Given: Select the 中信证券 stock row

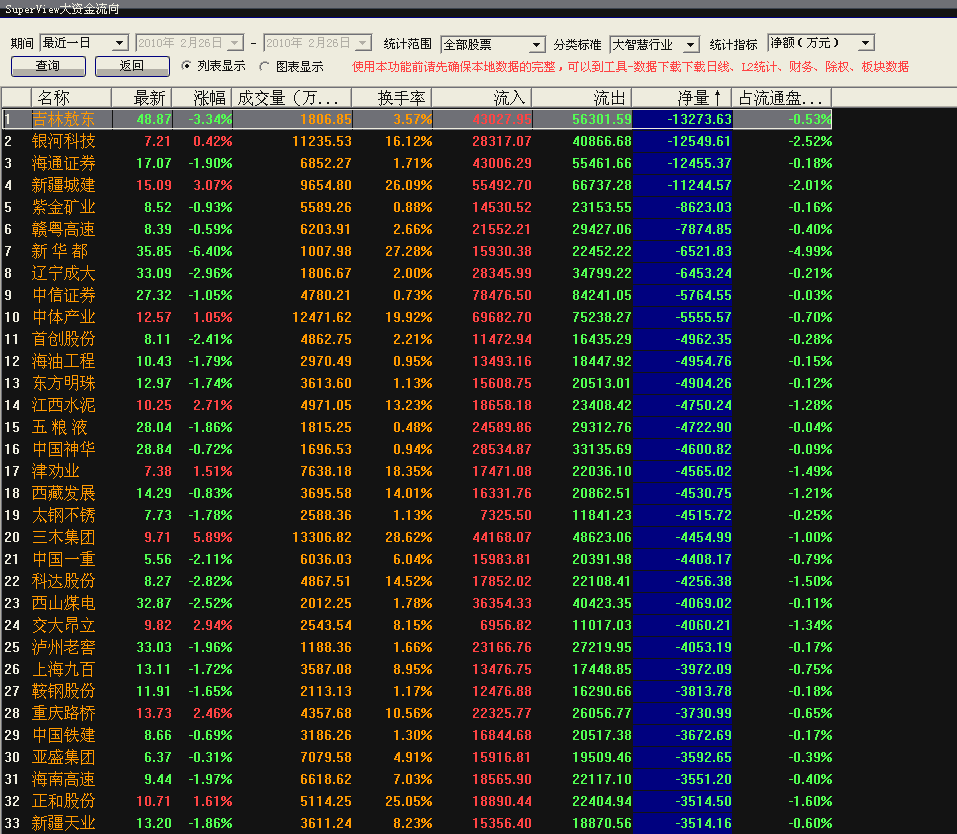Looking at the screenshot, I should tap(417, 295).
